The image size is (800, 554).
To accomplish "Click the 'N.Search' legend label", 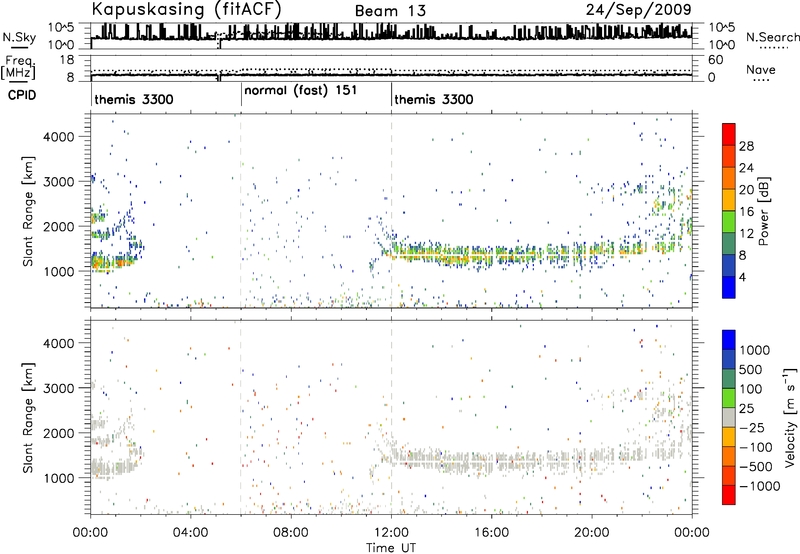I will click(x=772, y=37).
